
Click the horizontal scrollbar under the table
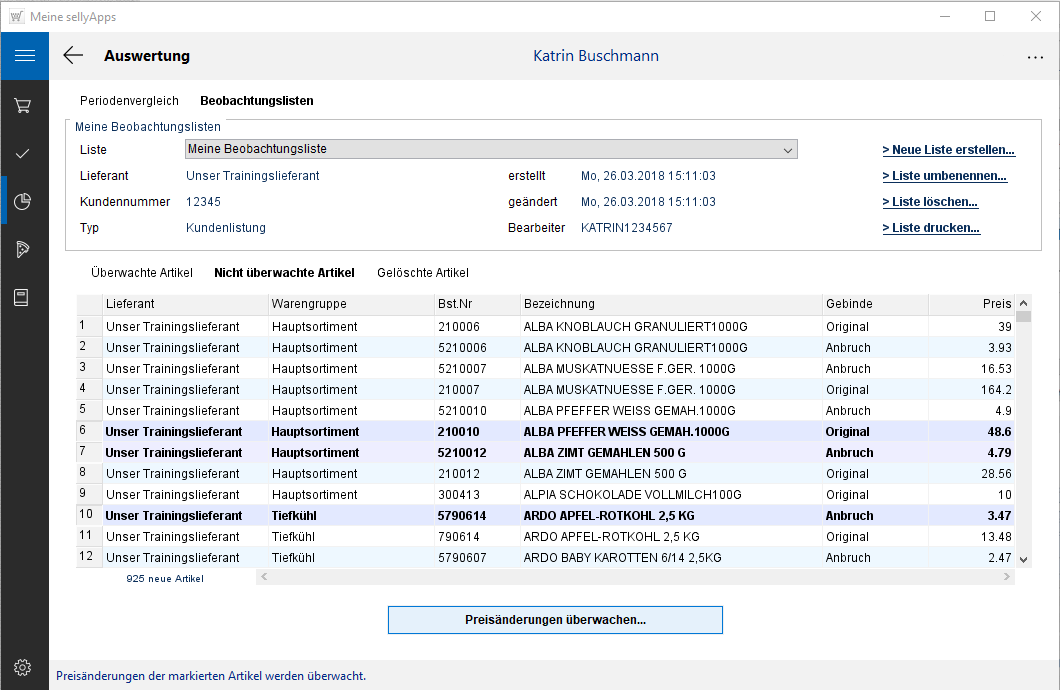635,577
